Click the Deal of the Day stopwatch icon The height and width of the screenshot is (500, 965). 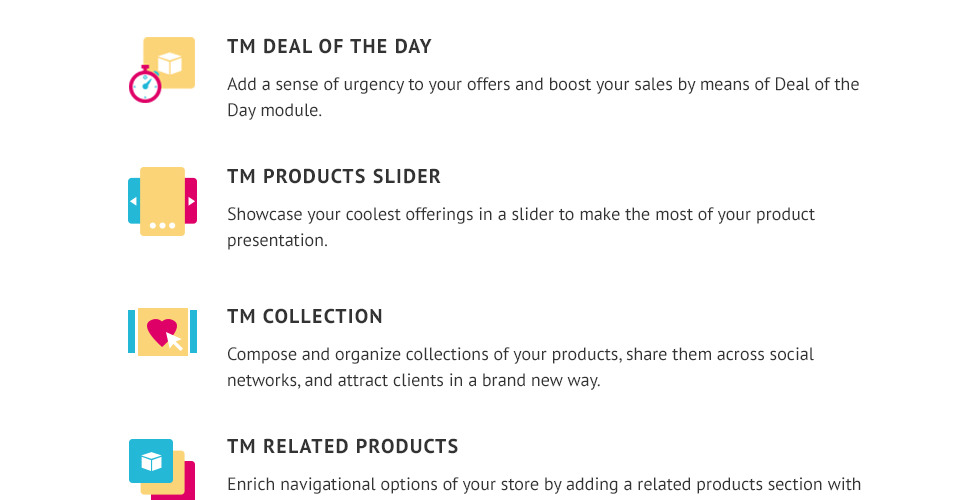click(162, 70)
